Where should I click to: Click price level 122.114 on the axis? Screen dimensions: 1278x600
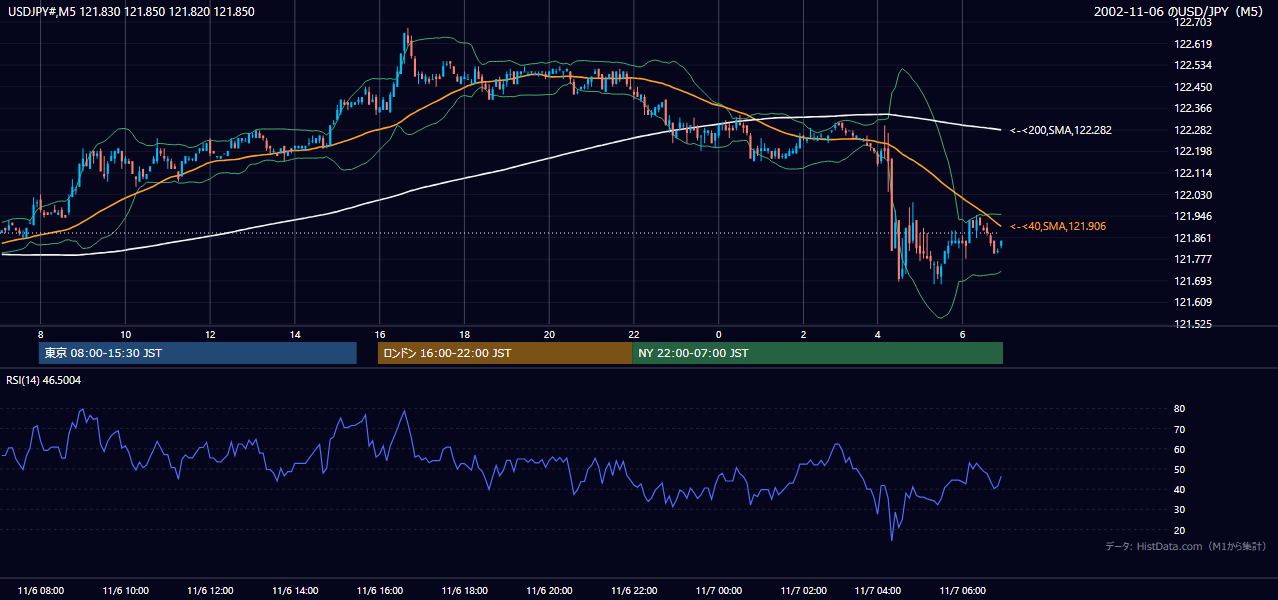tap(1194, 173)
